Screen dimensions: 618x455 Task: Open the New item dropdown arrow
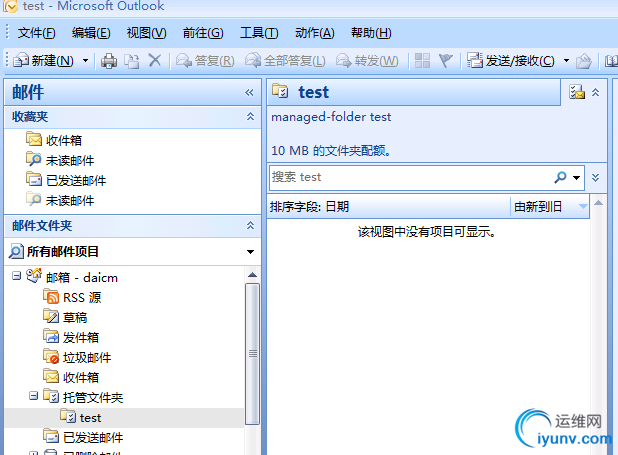click(x=85, y=61)
